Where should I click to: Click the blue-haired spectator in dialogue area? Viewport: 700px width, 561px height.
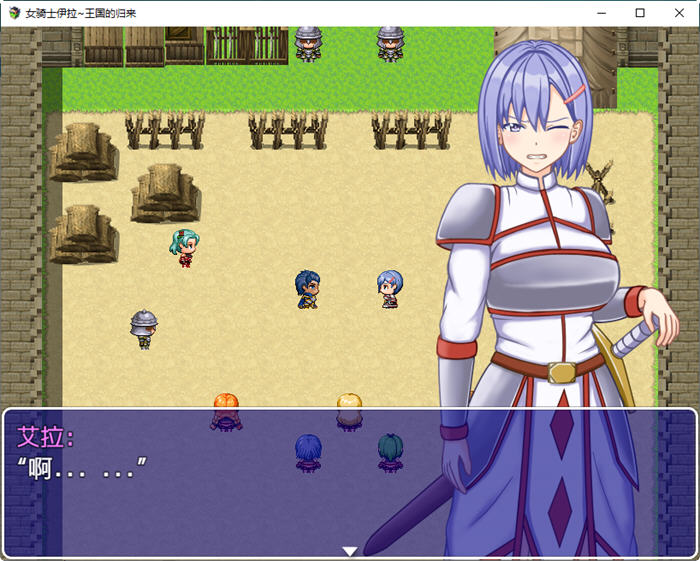click(308, 453)
